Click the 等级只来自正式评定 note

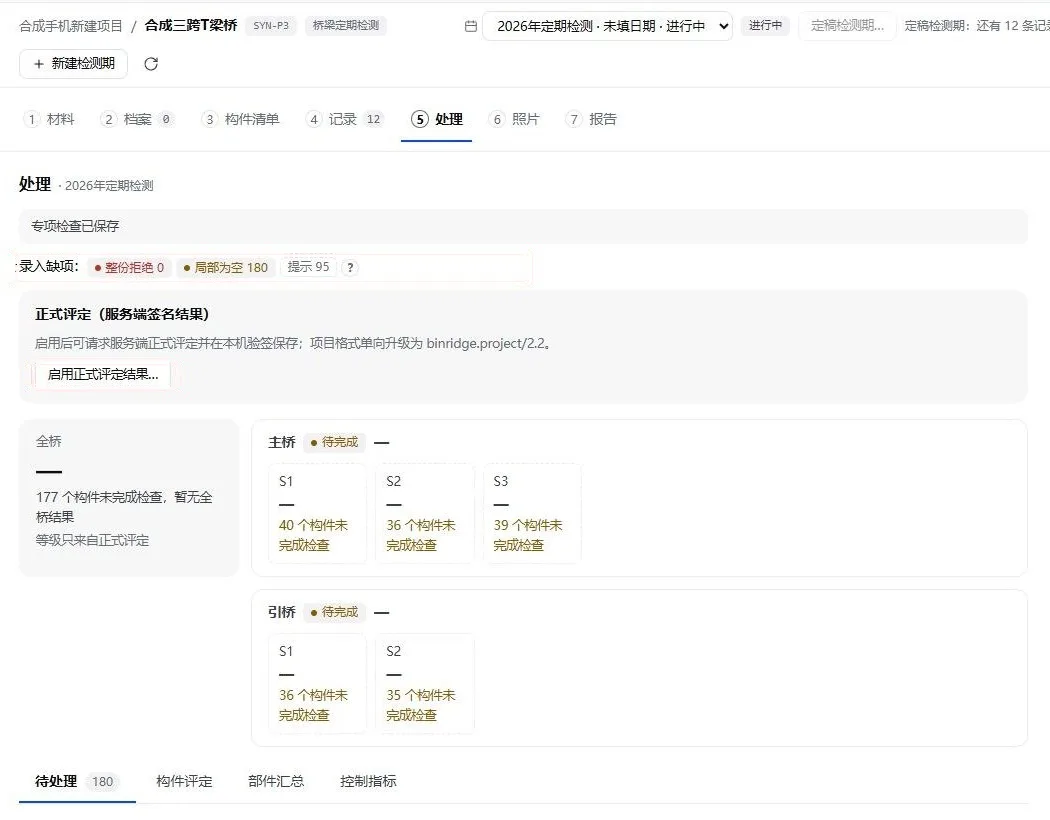tap(92, 540)
